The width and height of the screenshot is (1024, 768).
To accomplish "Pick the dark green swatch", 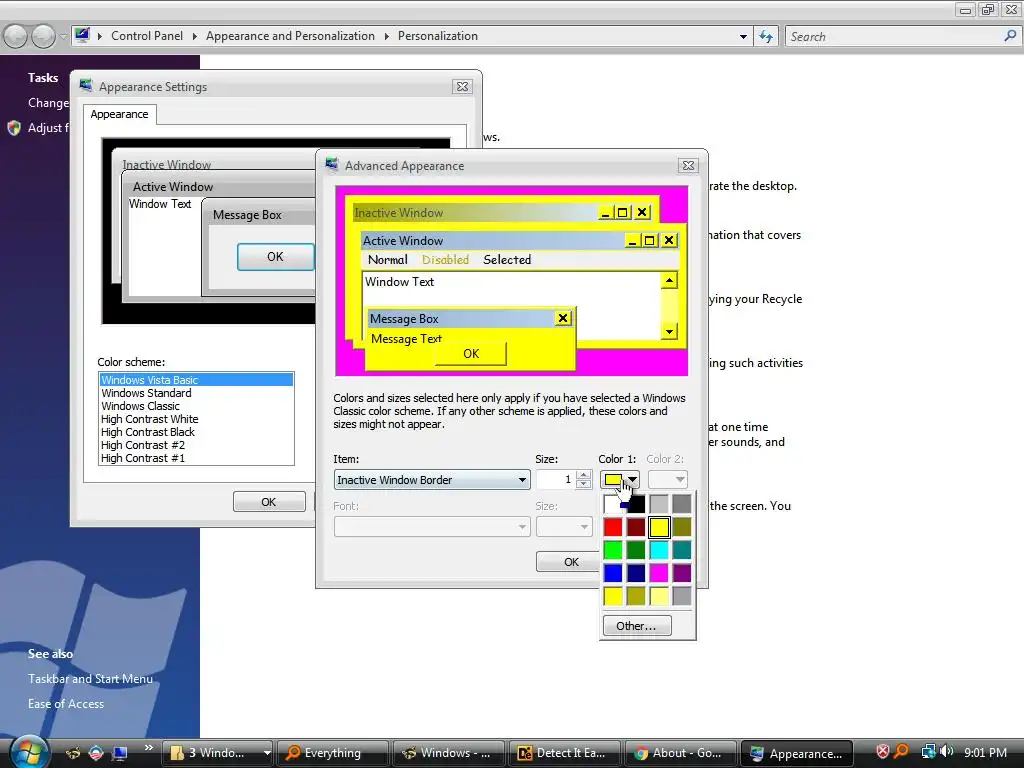I will coord(636,550).
